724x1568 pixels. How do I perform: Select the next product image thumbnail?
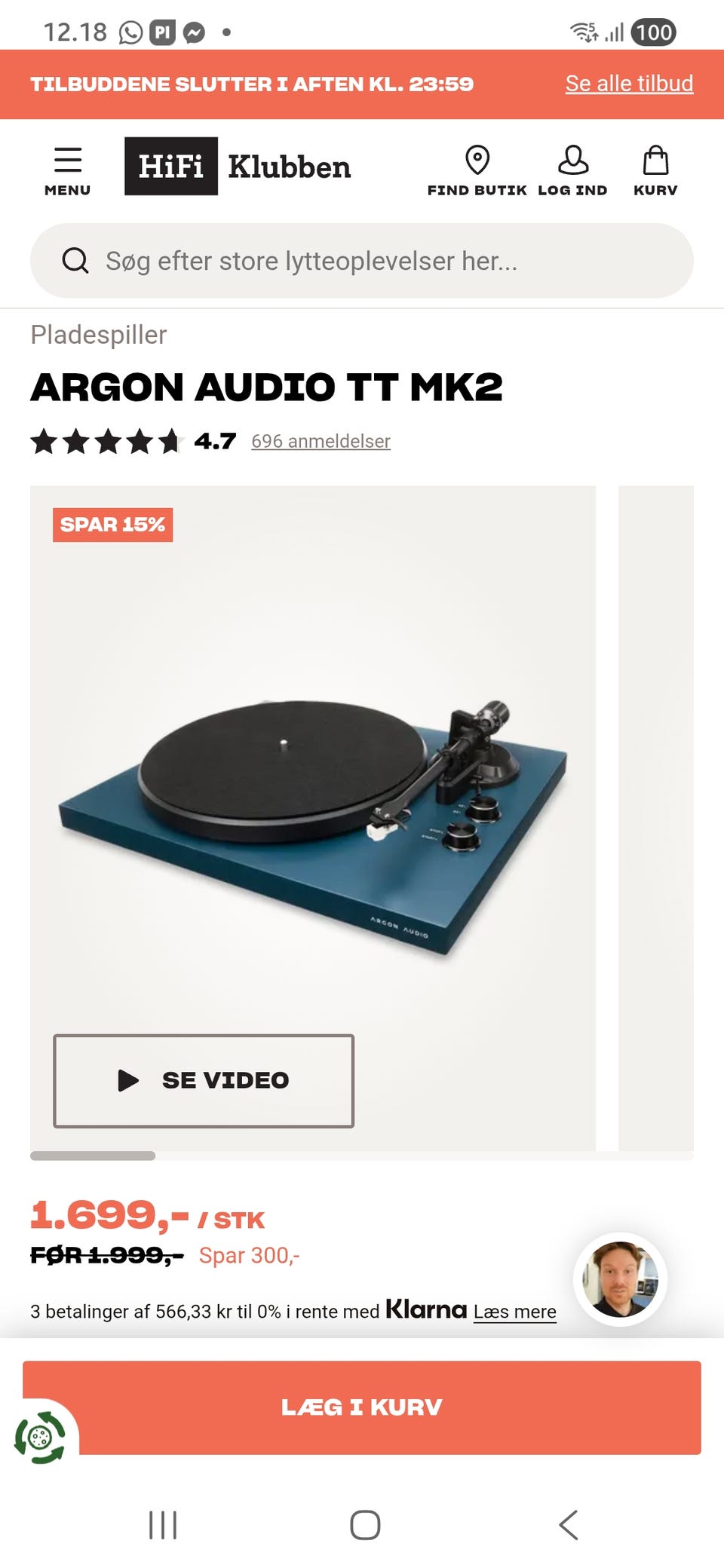656,818
